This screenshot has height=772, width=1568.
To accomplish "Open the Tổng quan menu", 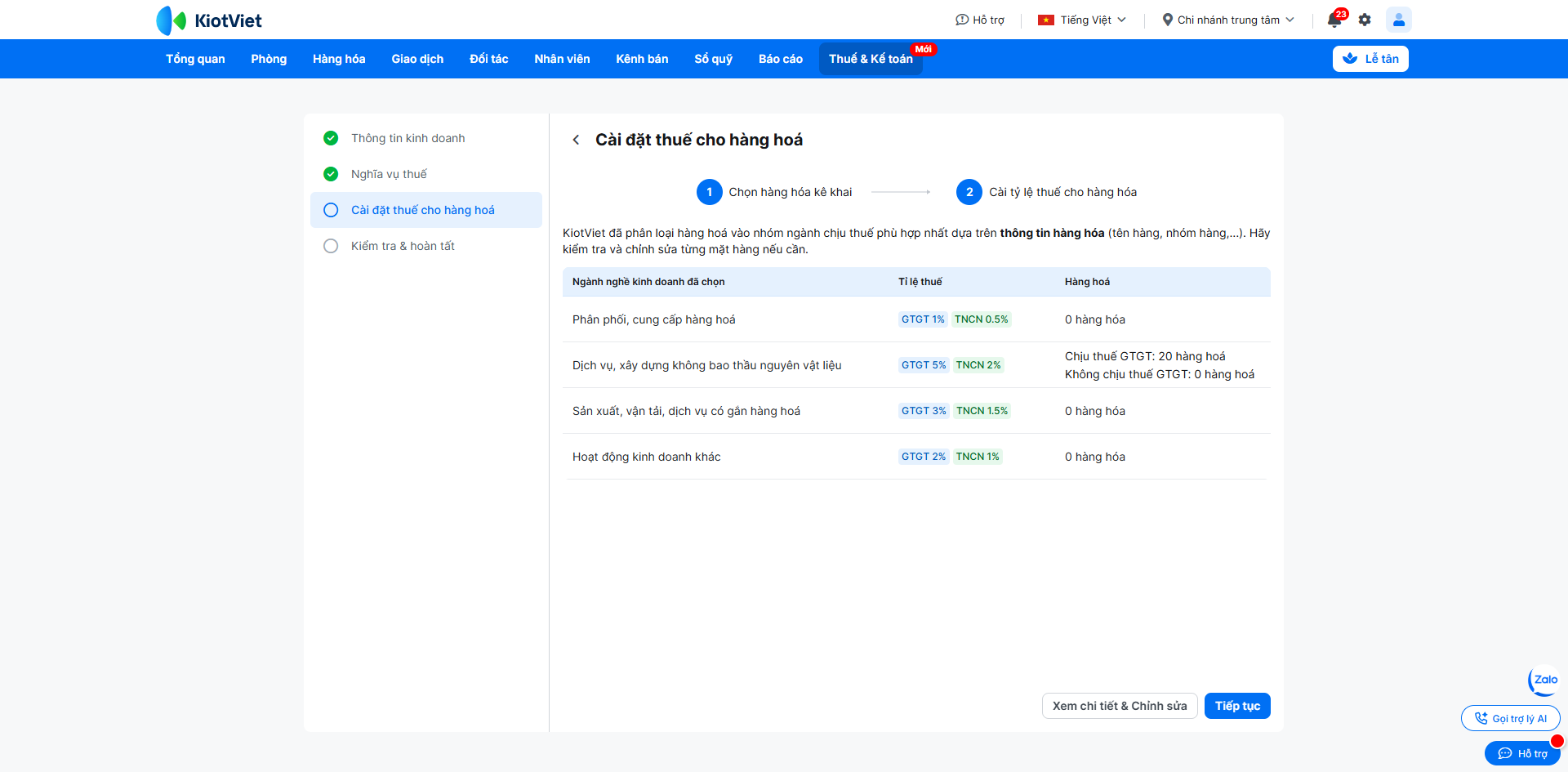I will coord(195,59).
